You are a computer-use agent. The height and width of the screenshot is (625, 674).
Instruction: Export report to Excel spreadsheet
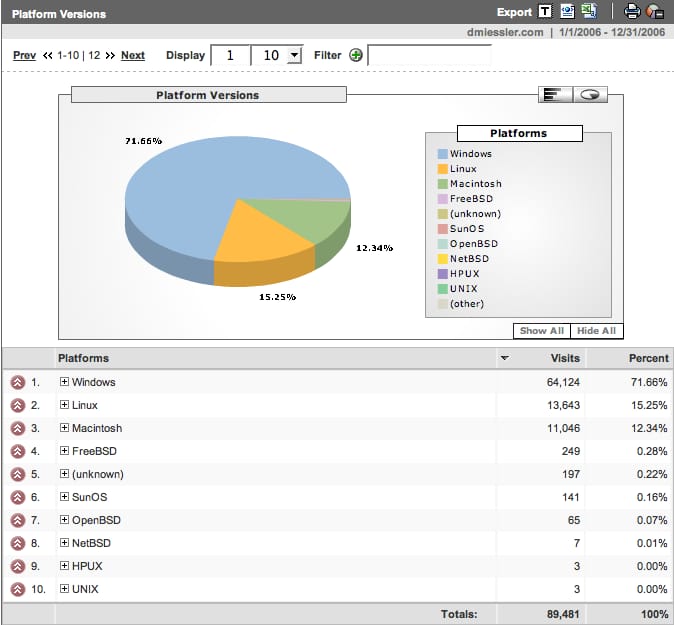(589, 12)
